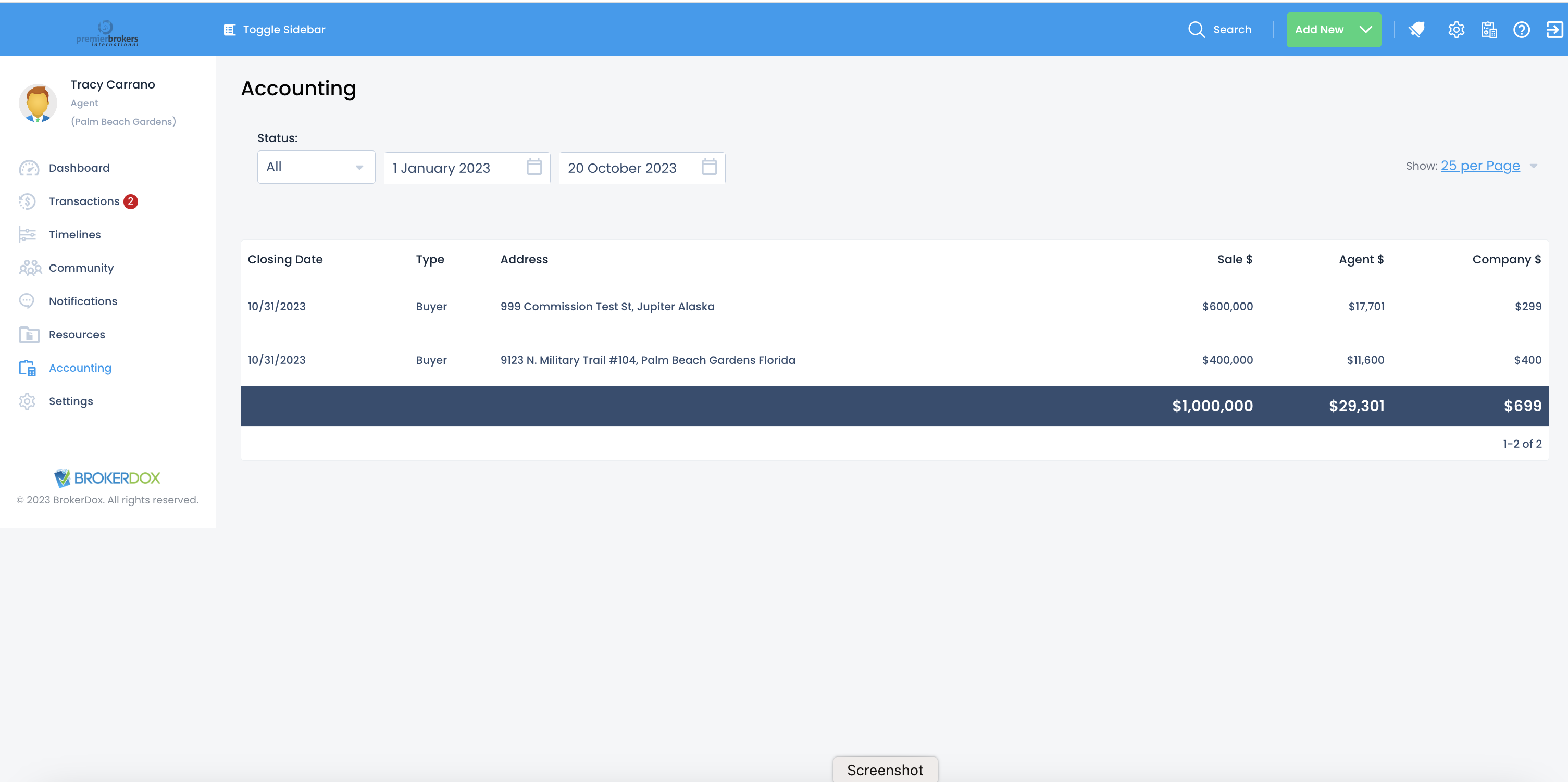Click the $400,000 sale amount
Image resolution: width=1568 pixels, height=782 pixels.
coord(1227,360)
